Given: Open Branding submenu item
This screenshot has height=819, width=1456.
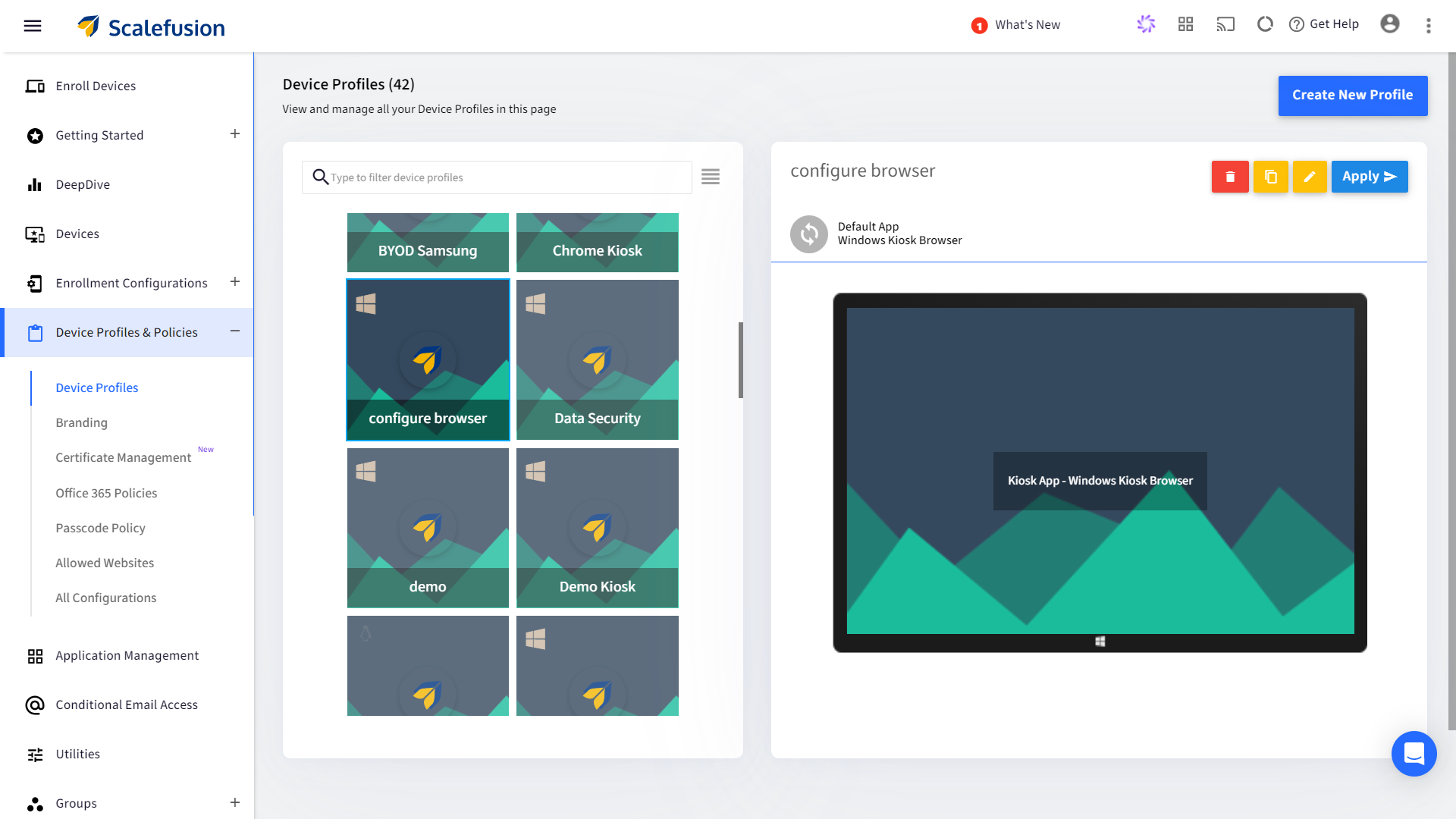Looking at the screenshot, I should [x=81, y=422].
